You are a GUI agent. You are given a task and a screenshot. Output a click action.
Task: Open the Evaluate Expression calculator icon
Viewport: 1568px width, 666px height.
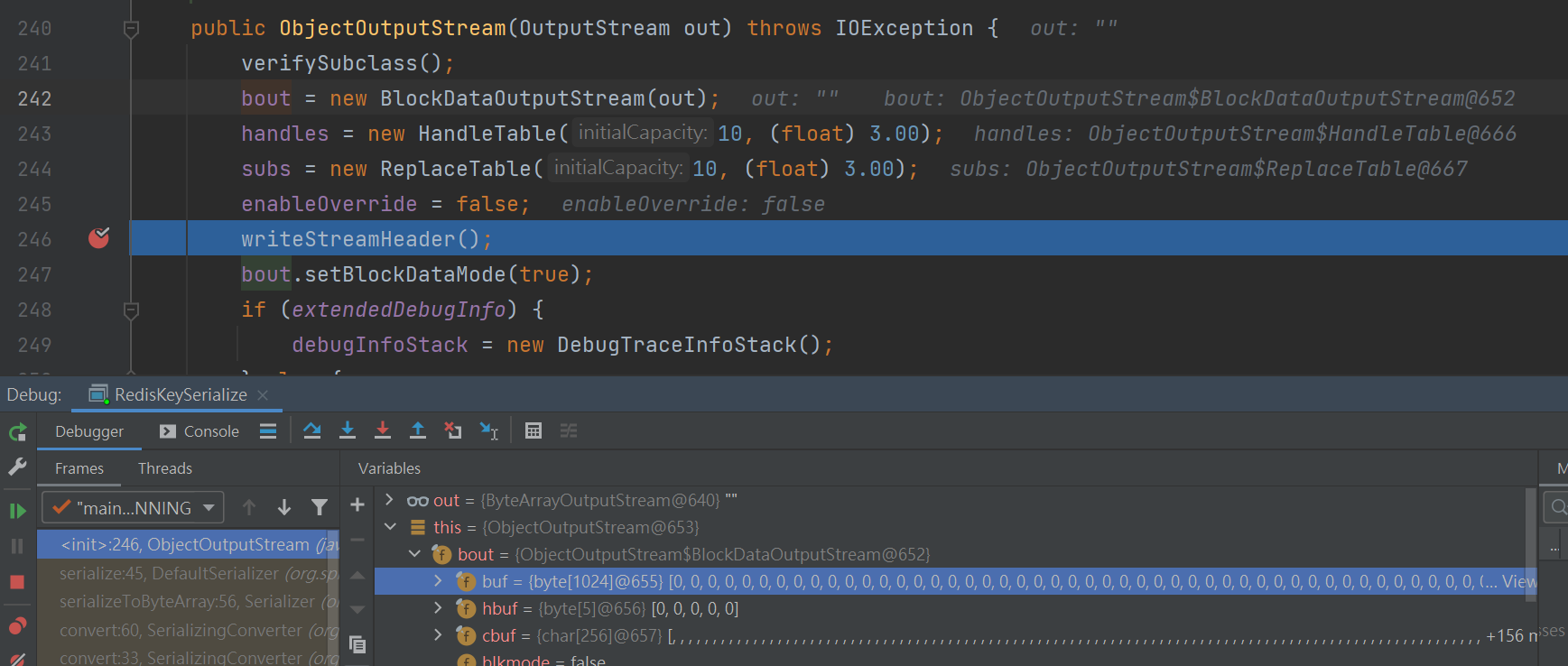point(533,430)
